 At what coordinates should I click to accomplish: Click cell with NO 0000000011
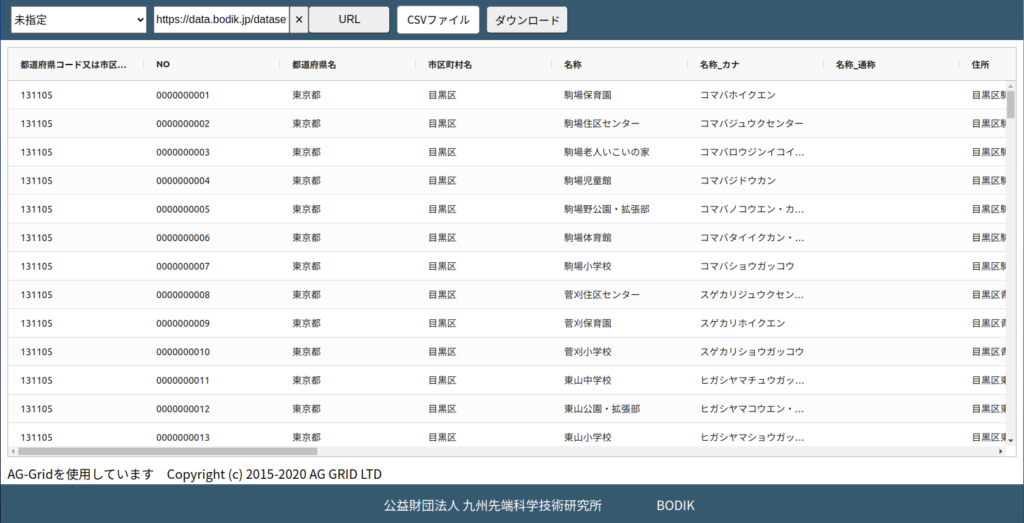pos(183,380)
